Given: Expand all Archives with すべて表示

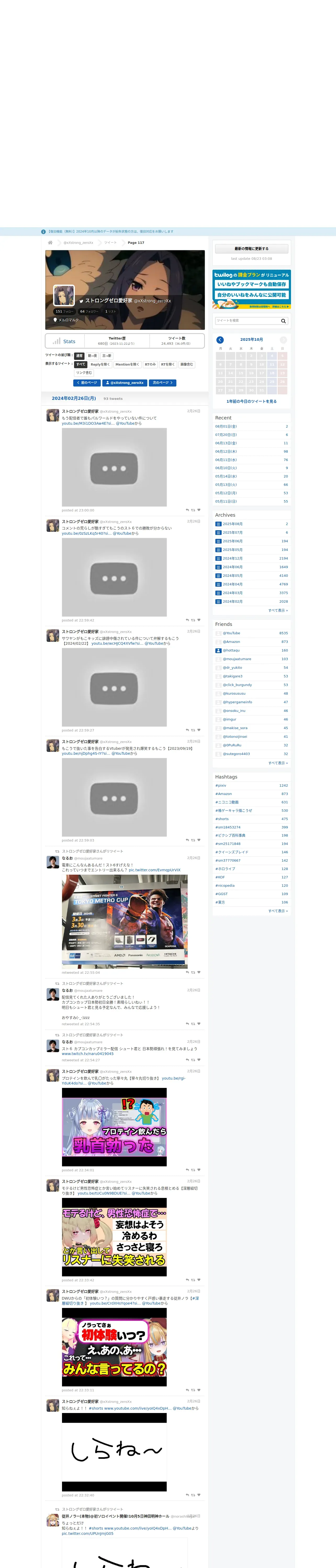Looking at the screenshot, I should click(x=278, y=610).
